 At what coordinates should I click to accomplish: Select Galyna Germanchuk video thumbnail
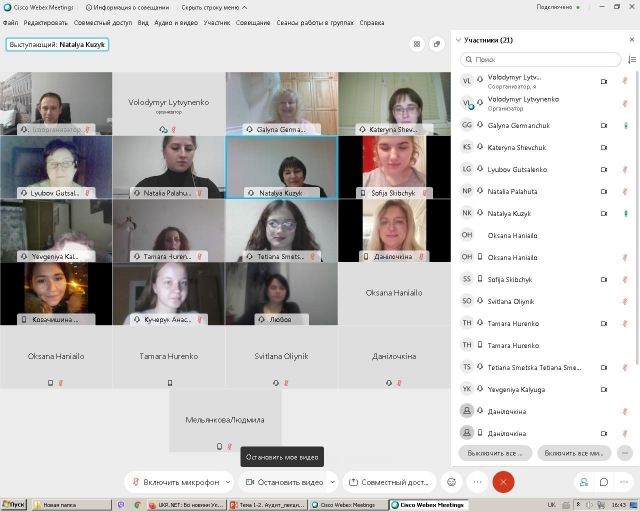pyautogui.click(x=282, y=104)
